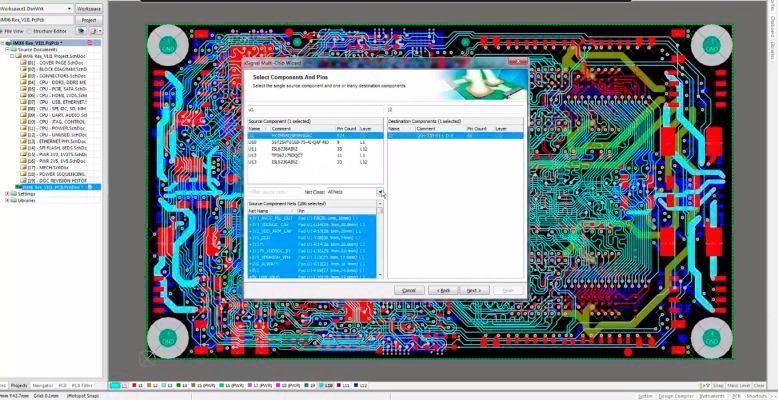Select the File View radio option
The image size is (778, 400).
pos(14,31)
